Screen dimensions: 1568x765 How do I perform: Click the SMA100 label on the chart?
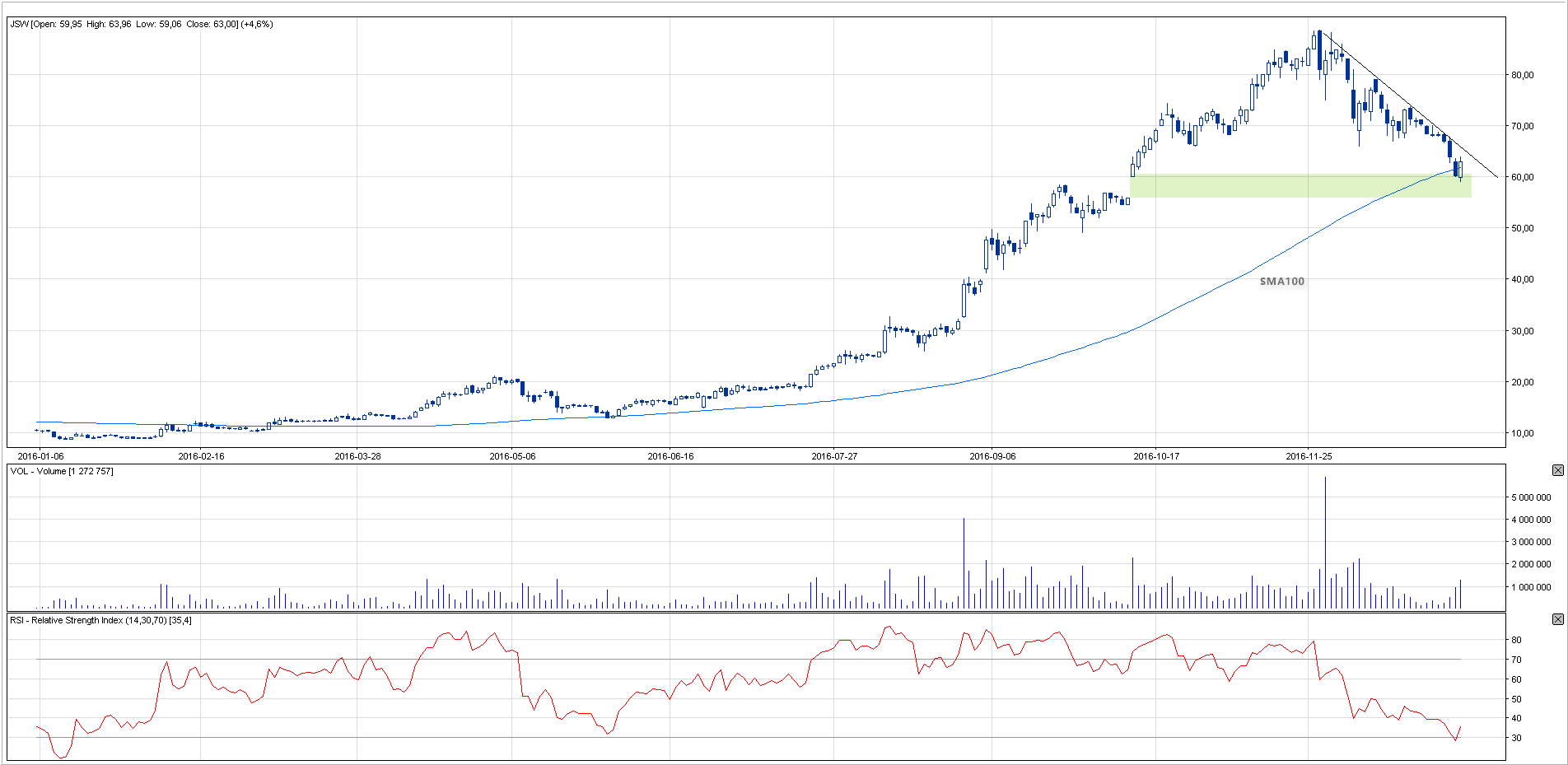pos(1281,282)
